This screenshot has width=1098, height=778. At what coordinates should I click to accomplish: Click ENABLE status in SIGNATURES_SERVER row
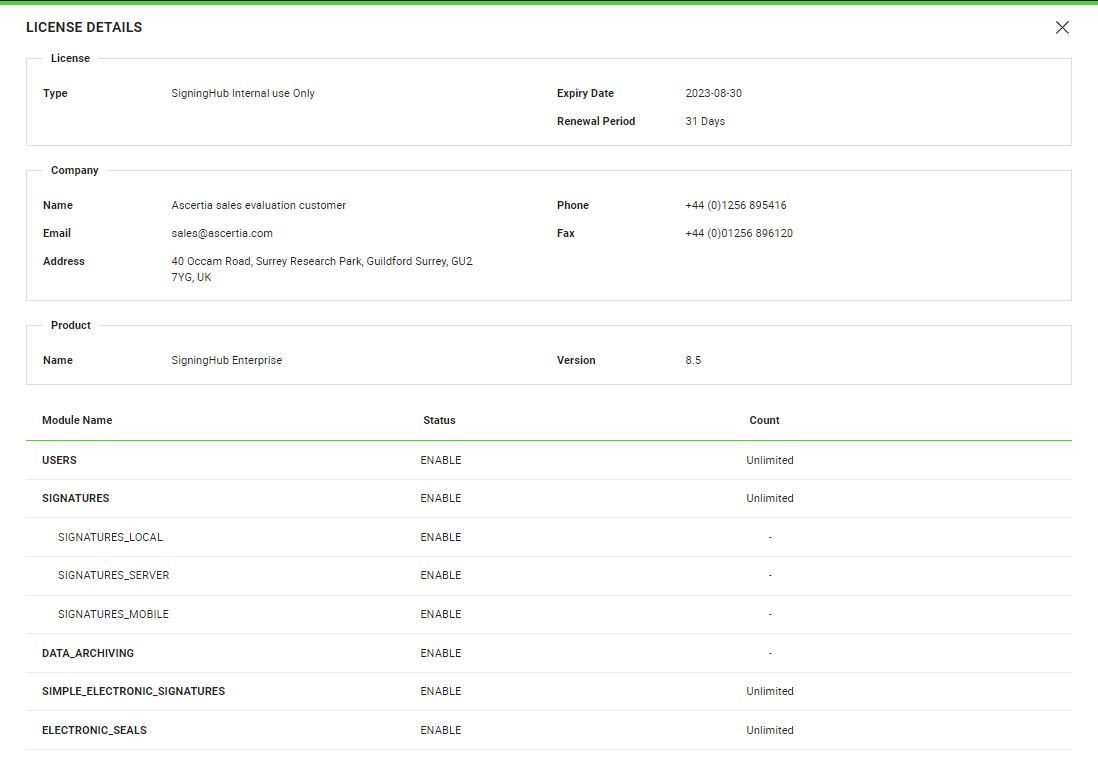tap(440, 575)
